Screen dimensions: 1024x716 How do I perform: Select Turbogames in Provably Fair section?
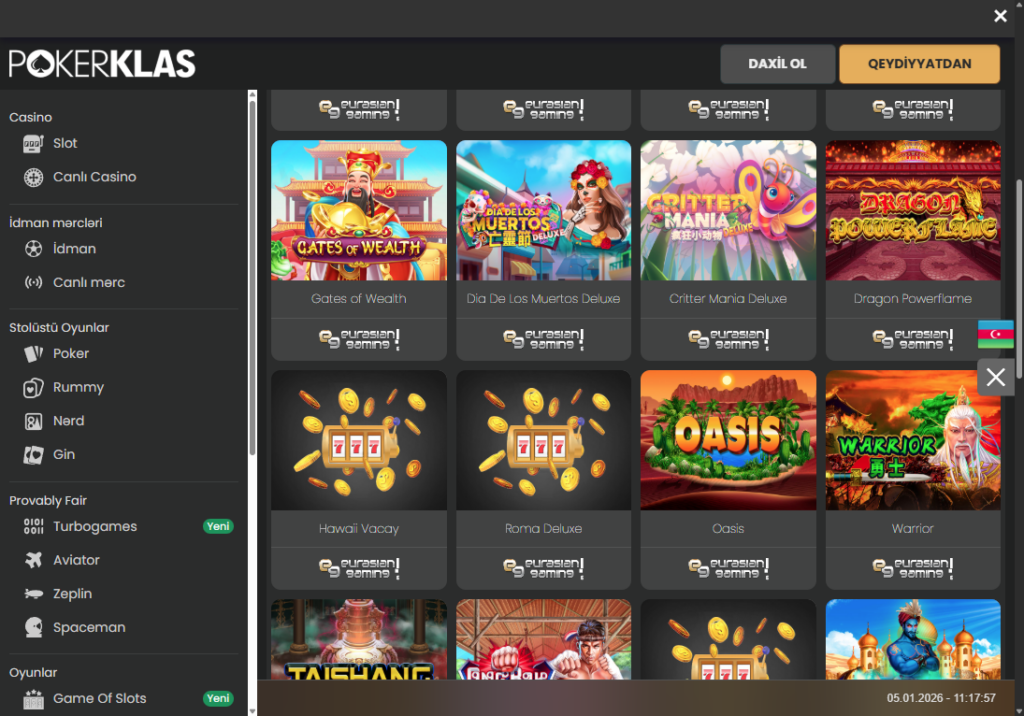pos(95,527)
